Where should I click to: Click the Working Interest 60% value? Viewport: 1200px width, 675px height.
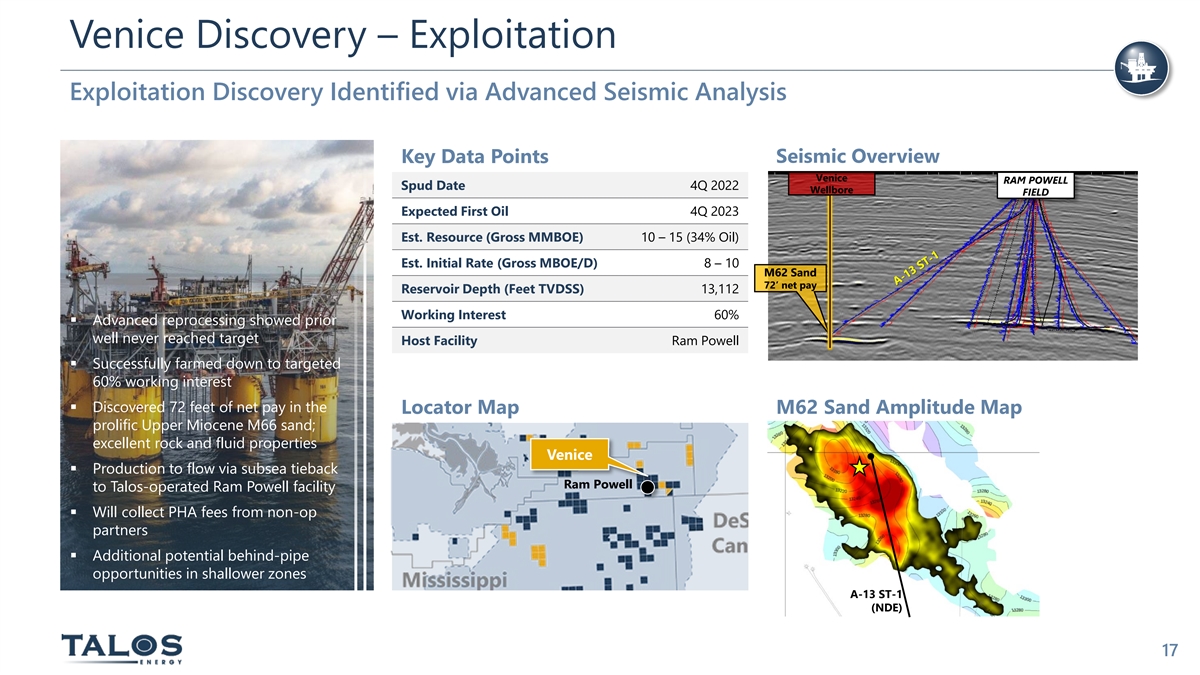[725, 315]
